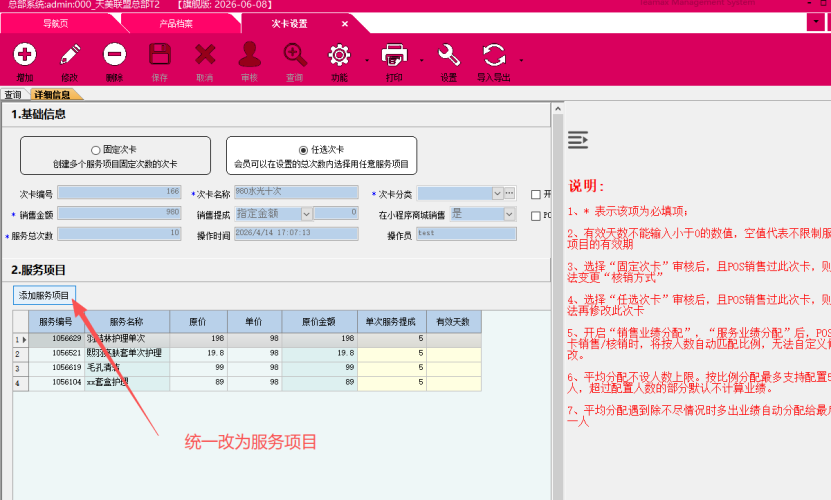Click the 次卡名称 input field
The height and width of the screenshot is (500, 831).
296,192
